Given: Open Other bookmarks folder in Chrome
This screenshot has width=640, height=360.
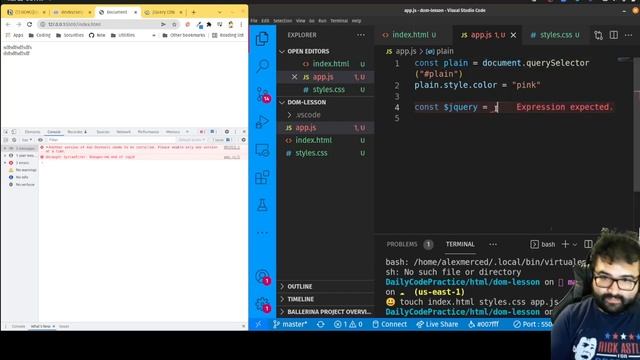Looking at the screenshot, I should pos(184,36).
